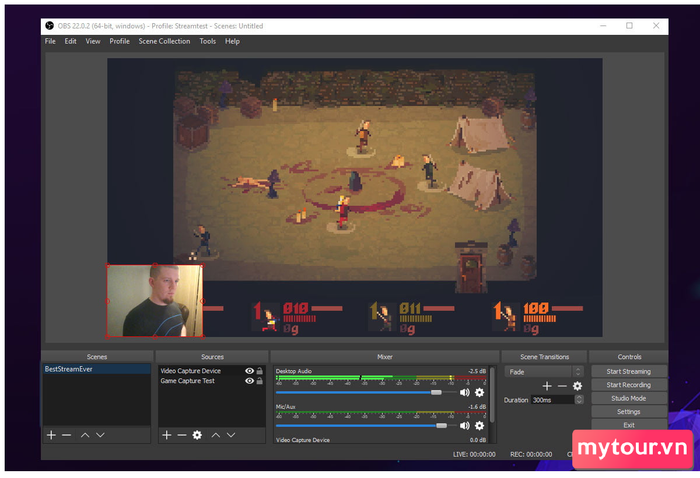Open the Scene Collection menu
Image resolution: width=700 pixels, height=478 pixels.
(x=164, y=41)
